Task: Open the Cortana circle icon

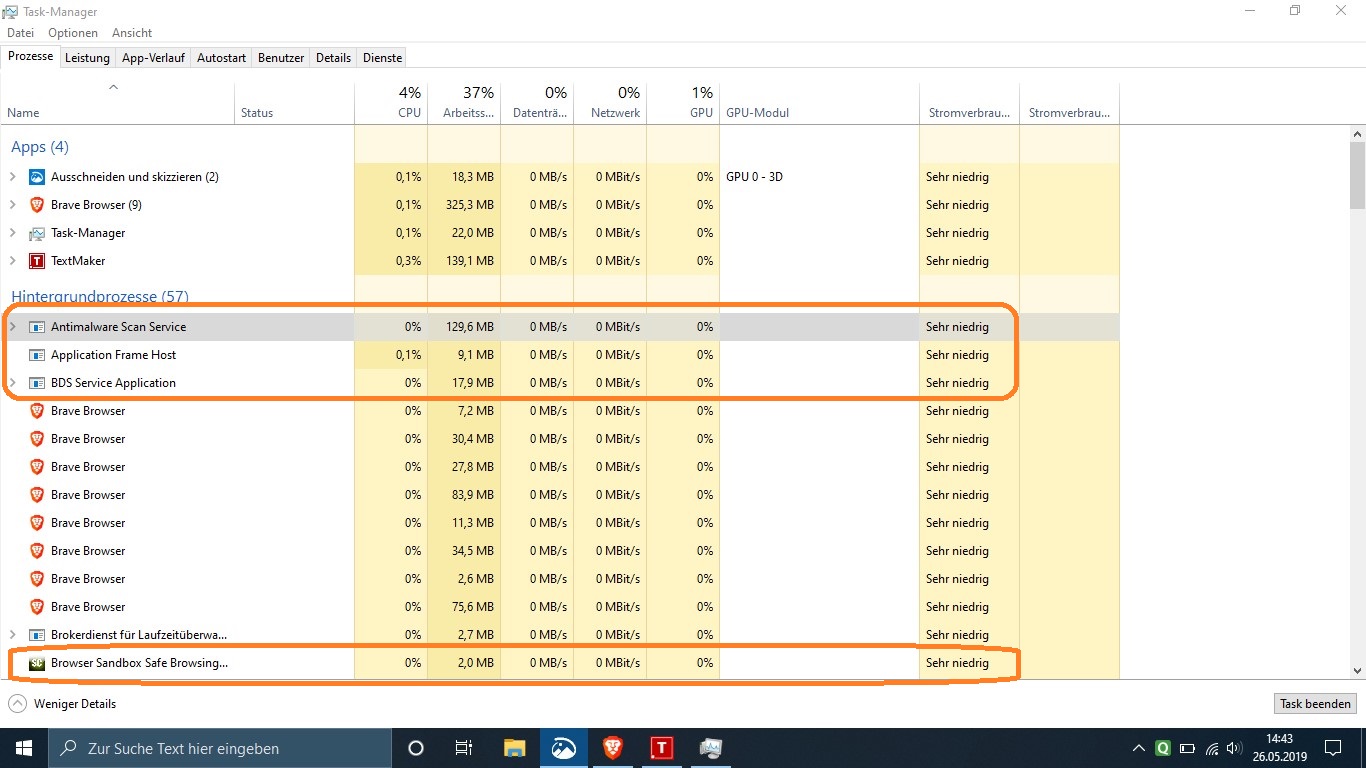Action: coord(416,747)
